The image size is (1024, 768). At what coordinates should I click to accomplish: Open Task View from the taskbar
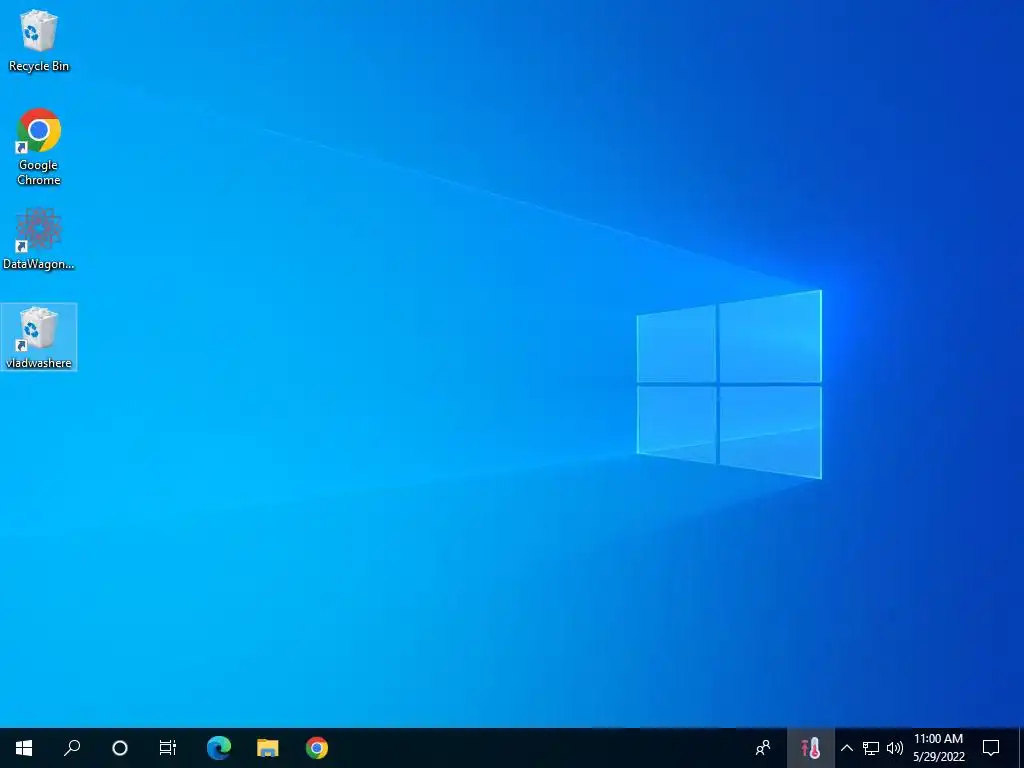click(168, 748)
